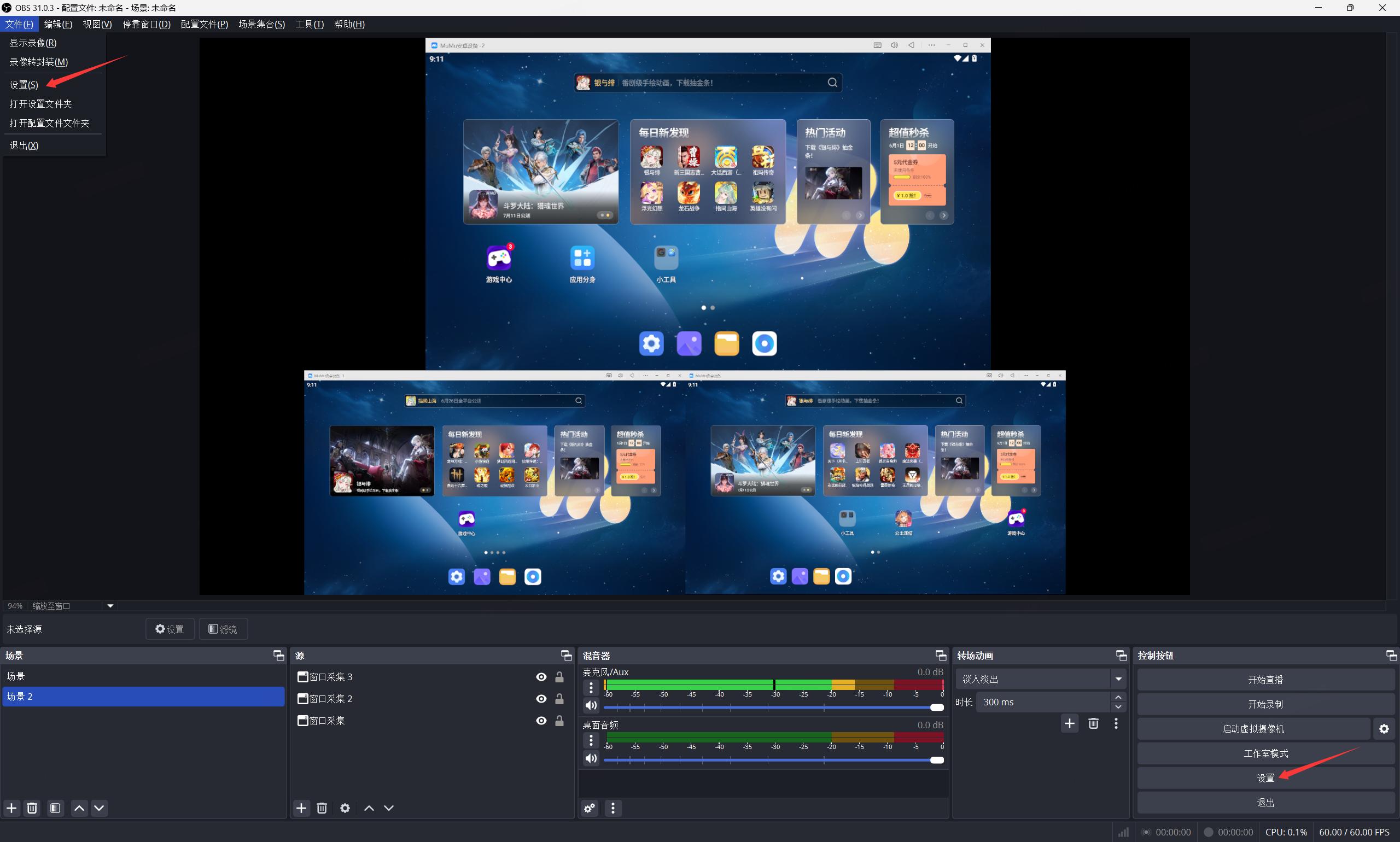Open 桌面音频 three-dot options menu

(x=591, y=740)
